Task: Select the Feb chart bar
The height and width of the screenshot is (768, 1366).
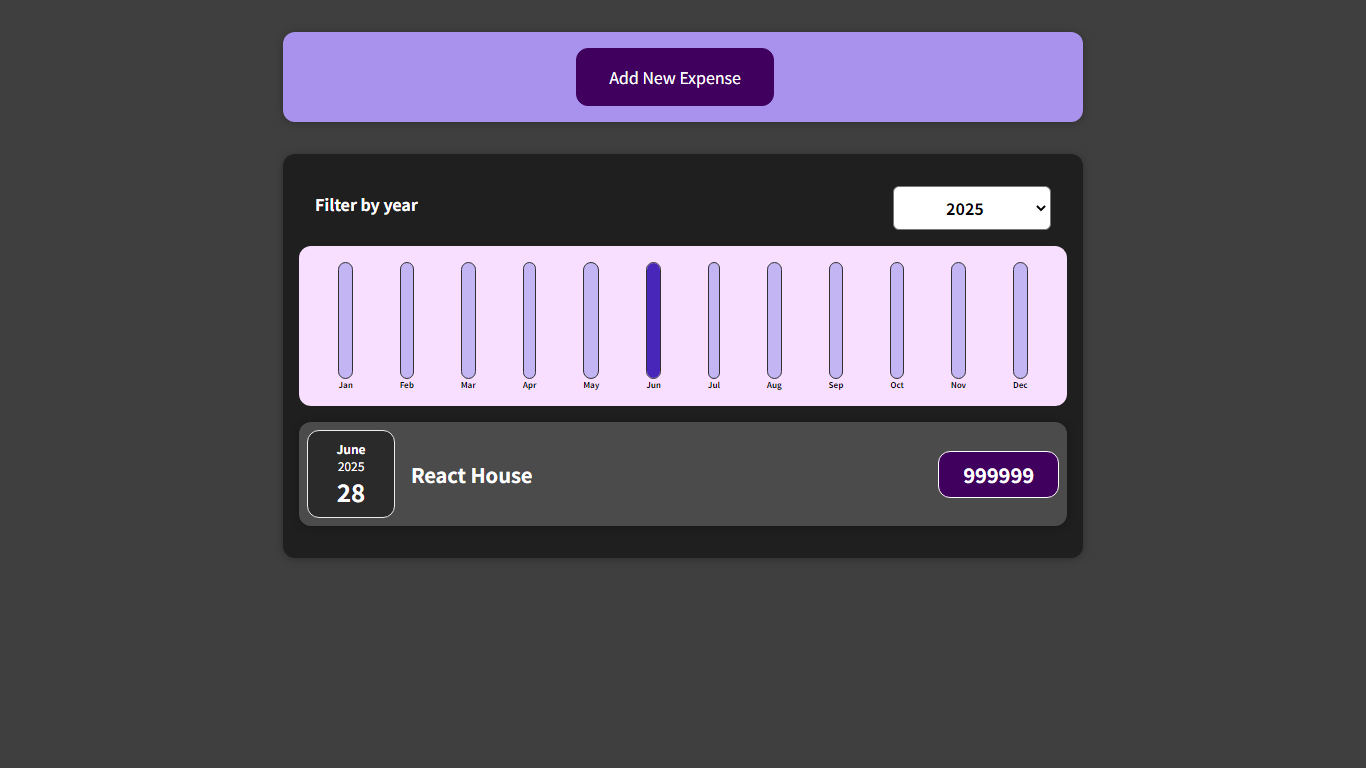Action: pyautogui.click(x=407, y=320)
